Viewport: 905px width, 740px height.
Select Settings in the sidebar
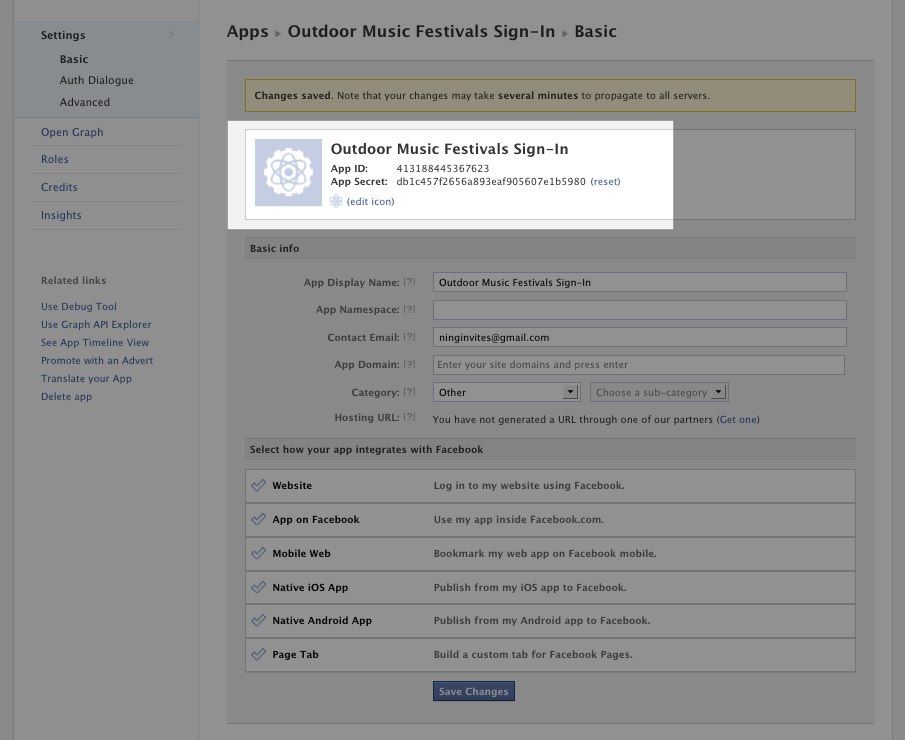63,35
